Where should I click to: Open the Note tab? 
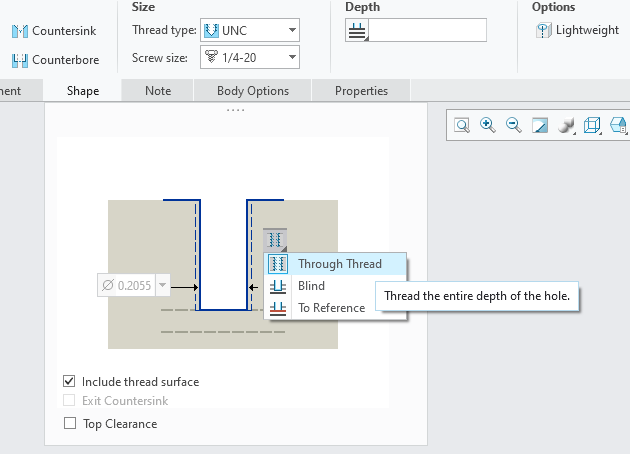point(158,91)
